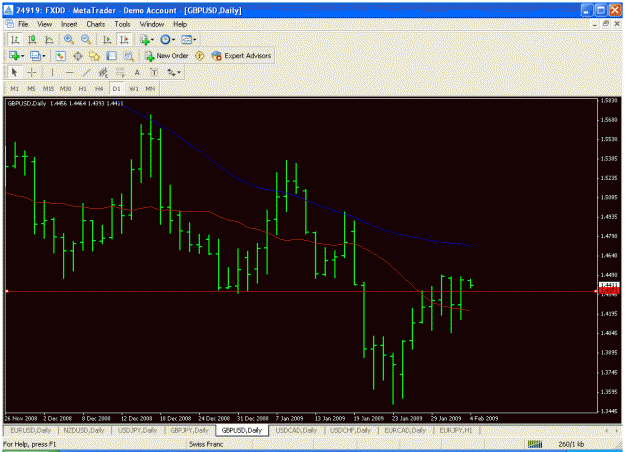Select the crosshair tool
Image resolution: width=625 pixels, height=452 pixels.
(31, 73)
